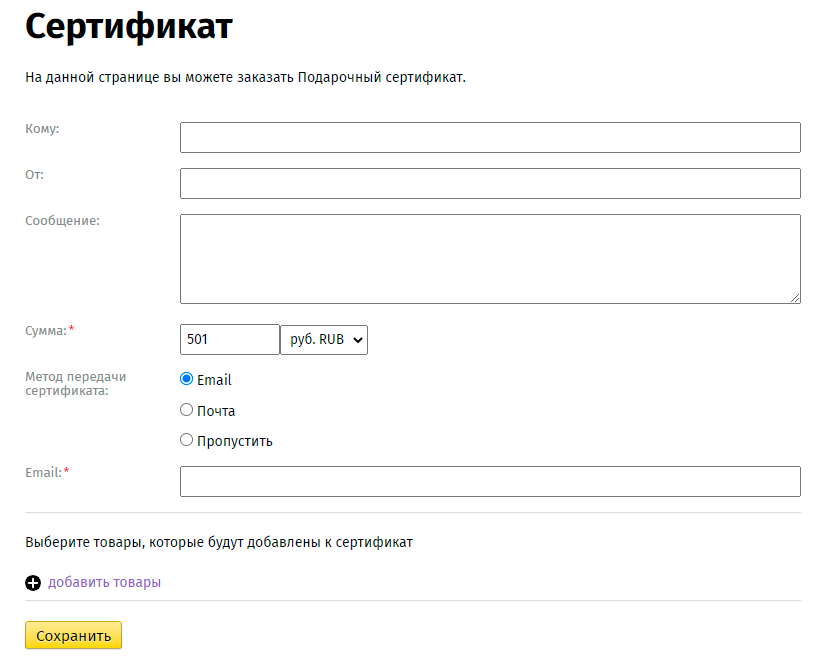Click inside the Сообщение text area
This screenshot has width=816, height=663.
(490, 259)
